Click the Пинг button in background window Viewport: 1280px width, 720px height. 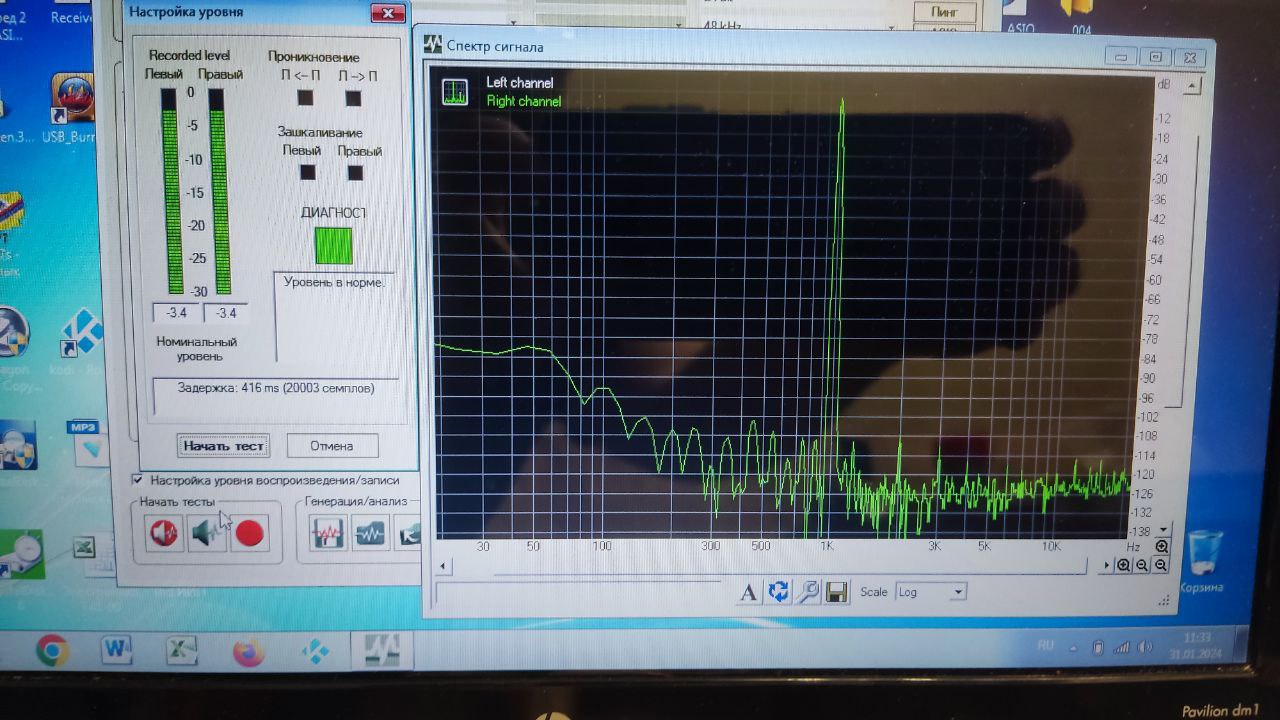pyautogui.click(x=945, y=12)
